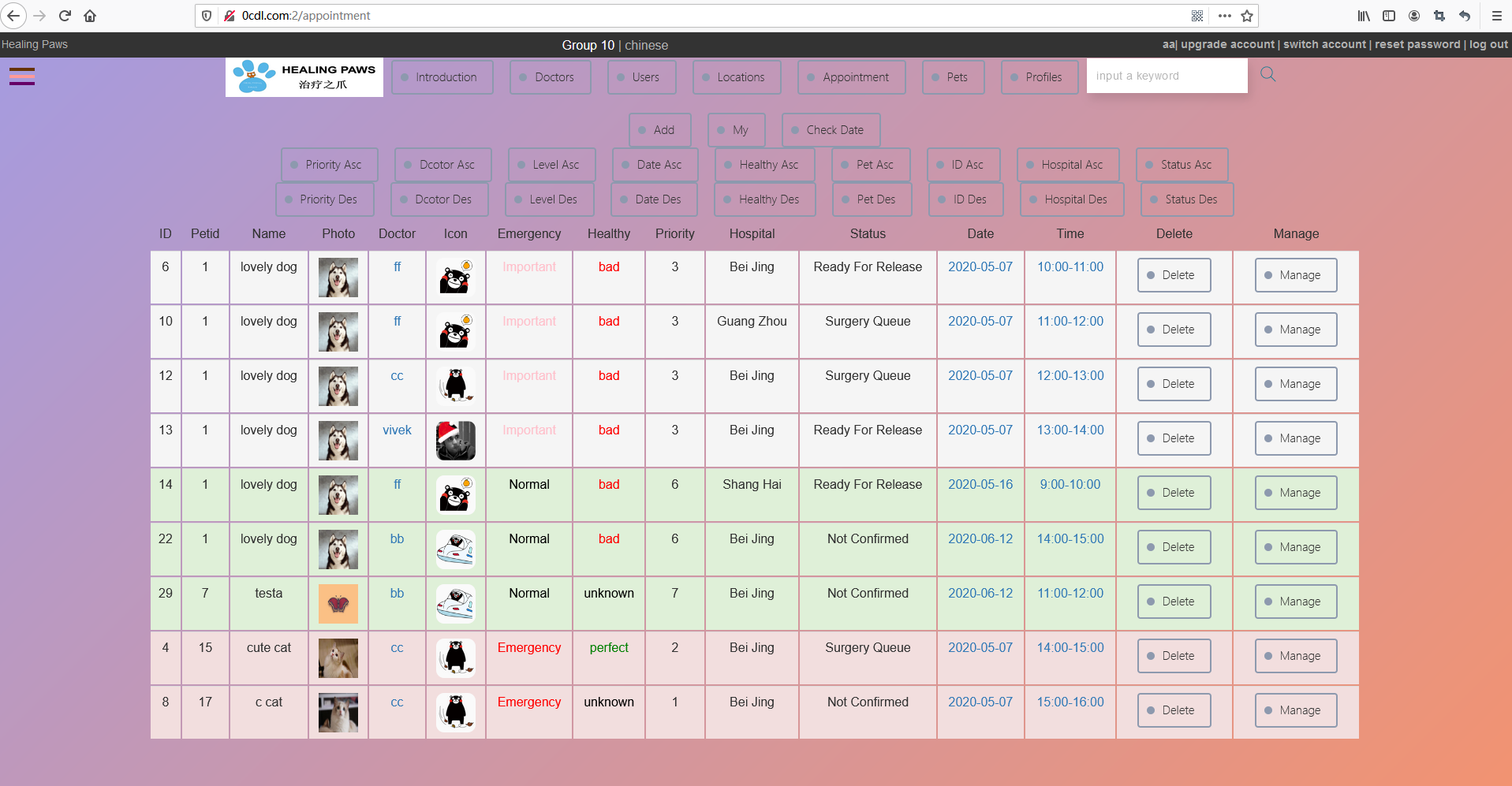Reload the page with the refresh icon
The image size is (1512, 786).
coord(65,16)
